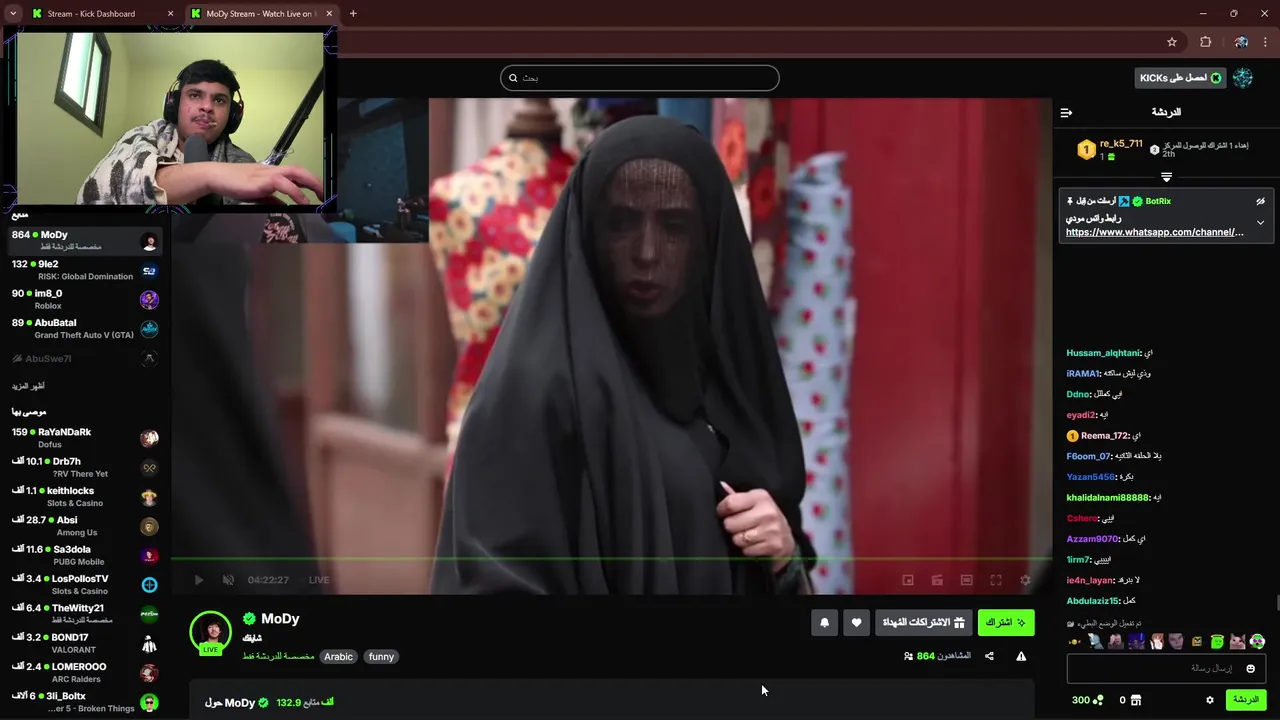Open gifted subscriptions button
Viewport: 1280px width, 720px height.
pyautogui.click(x=923, y=622)
